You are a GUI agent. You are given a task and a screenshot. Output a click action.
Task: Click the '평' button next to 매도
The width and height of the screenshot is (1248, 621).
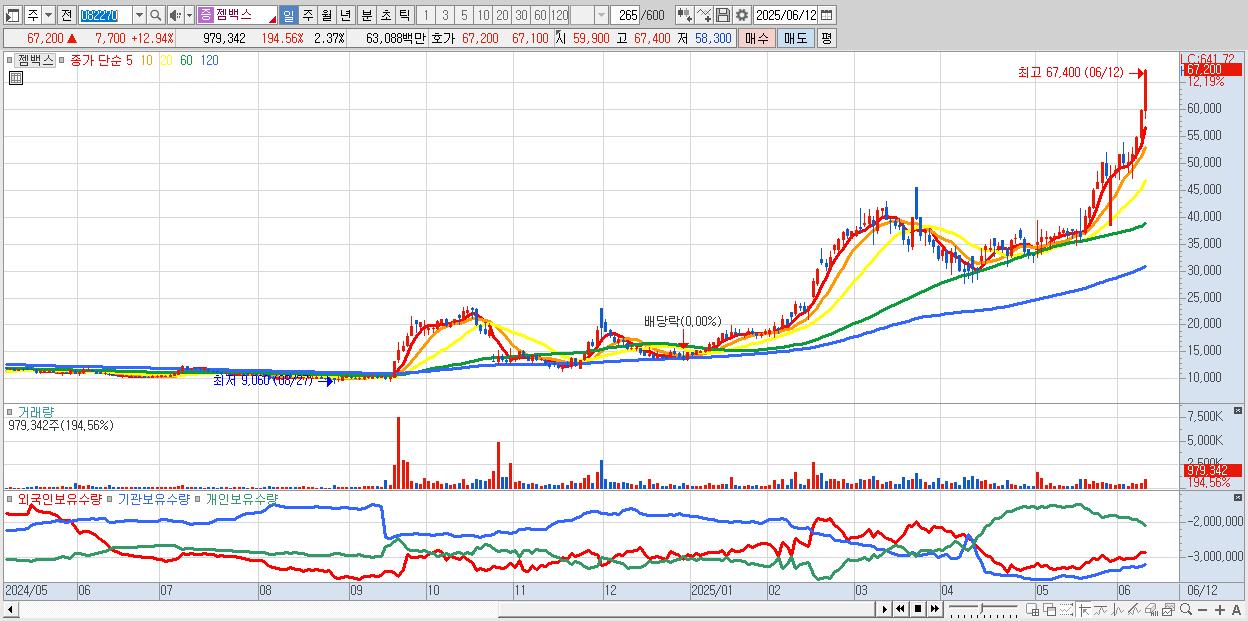coord(826,38)
